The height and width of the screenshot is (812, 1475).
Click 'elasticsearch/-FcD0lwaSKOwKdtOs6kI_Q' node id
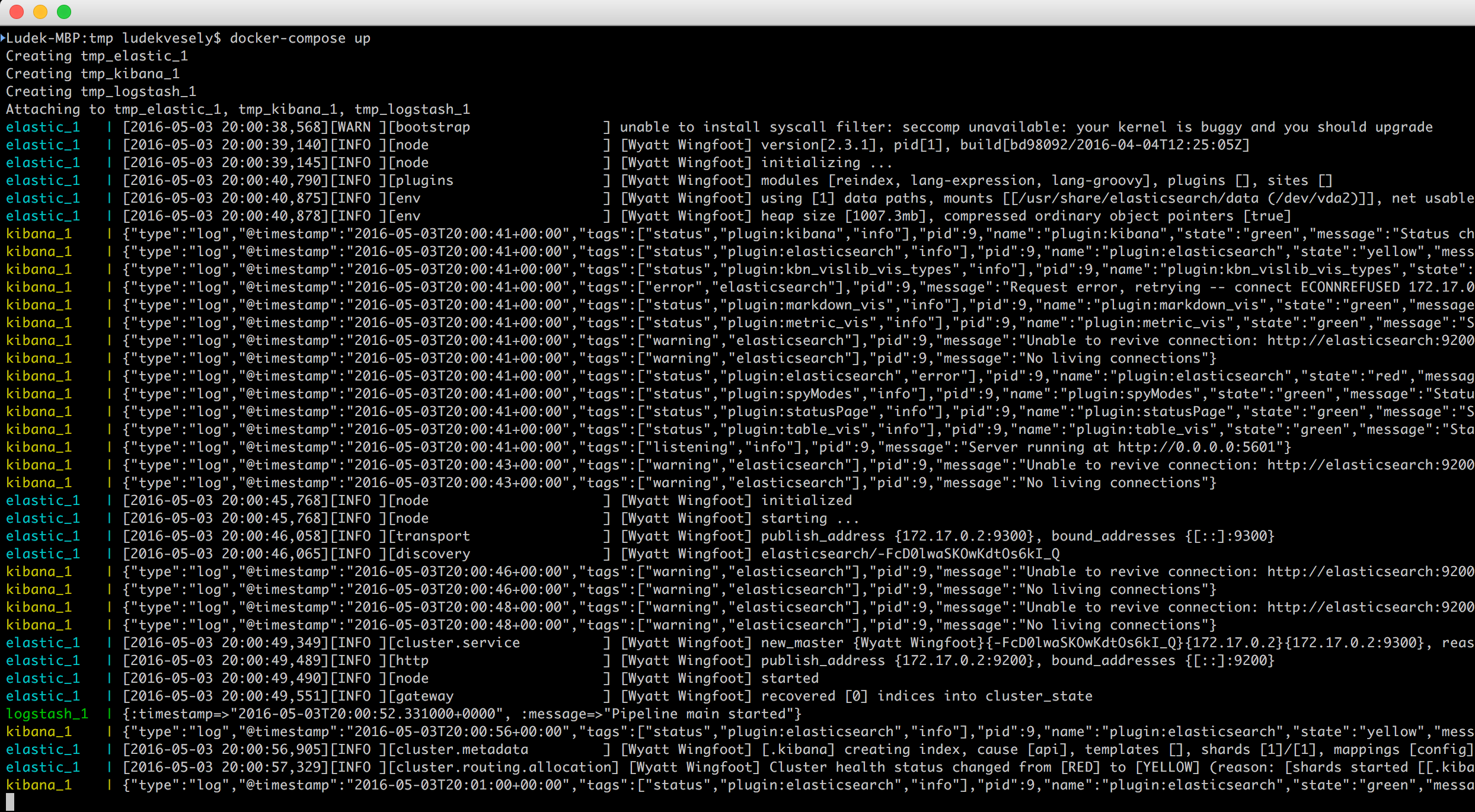coord(910,554)
